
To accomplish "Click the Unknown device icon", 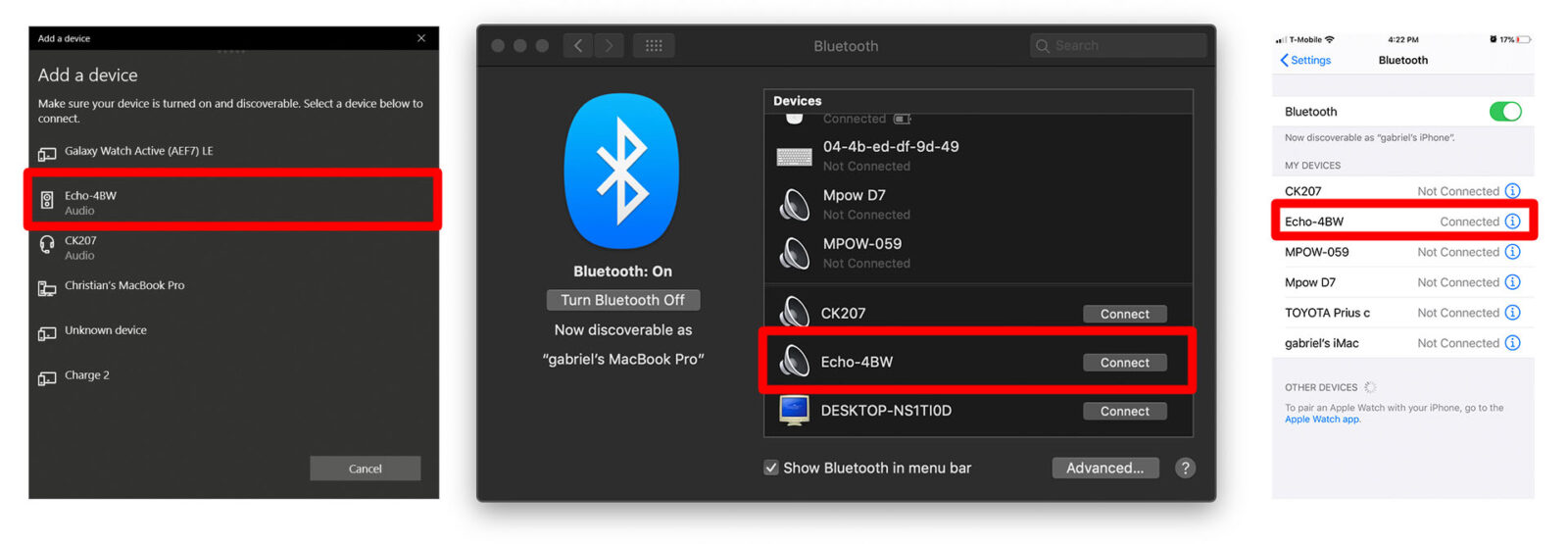I will 47,333.
